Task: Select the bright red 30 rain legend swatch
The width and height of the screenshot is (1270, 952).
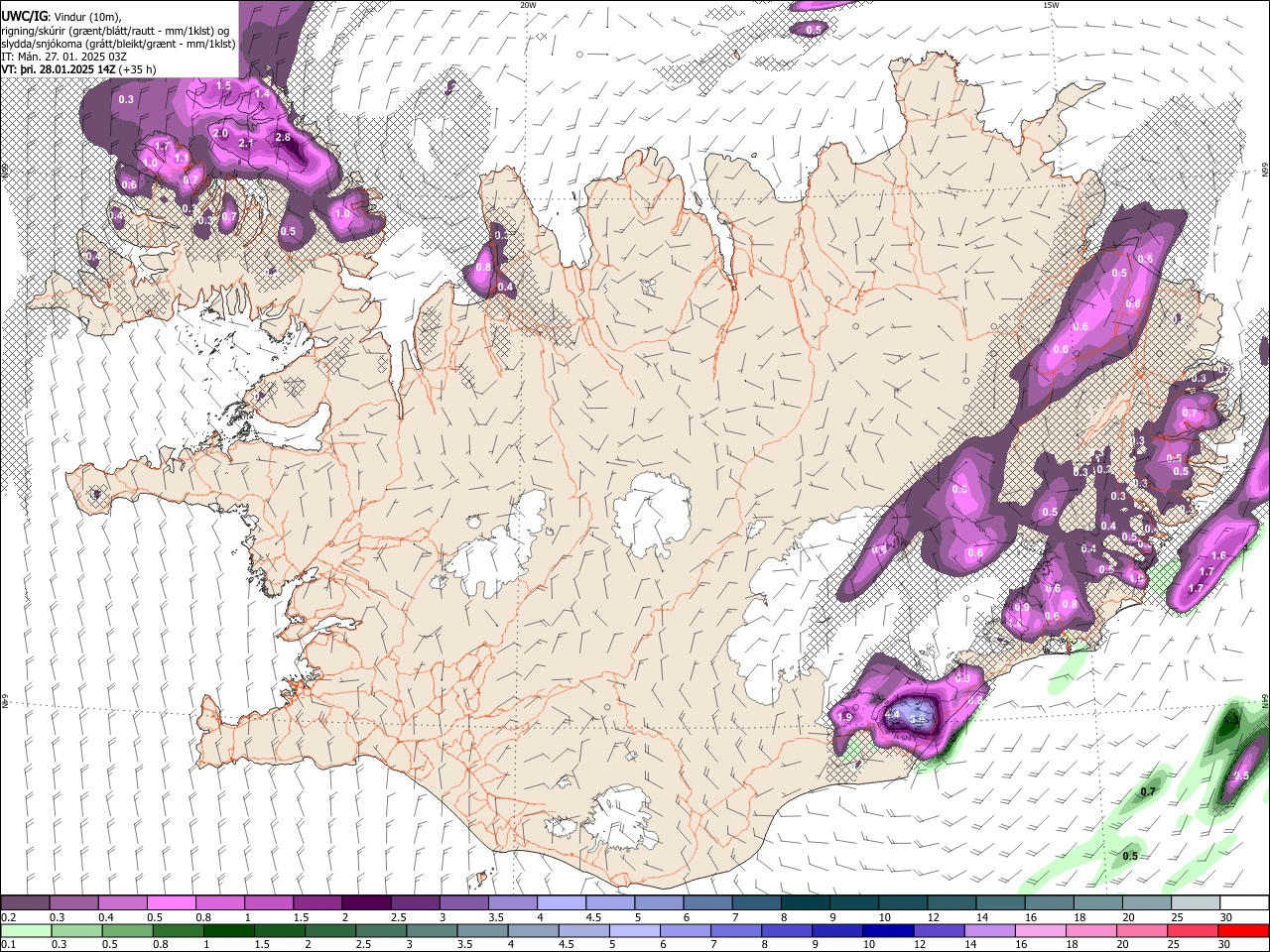Action: tap(1243, 930)
